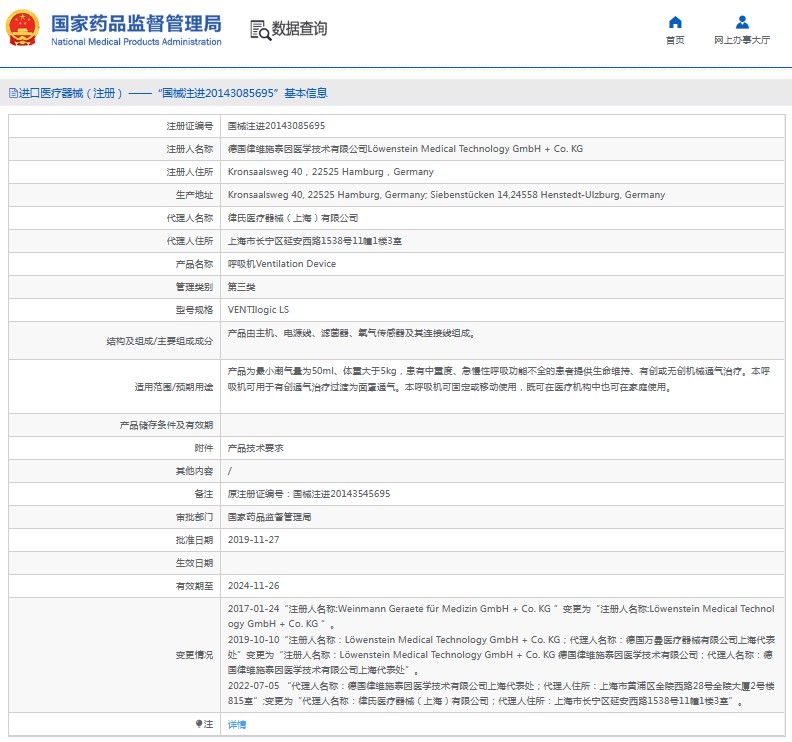This screenshot has height=742, width=792.
Task: Click the 产品名称 row label
Action: pos(194,264)
